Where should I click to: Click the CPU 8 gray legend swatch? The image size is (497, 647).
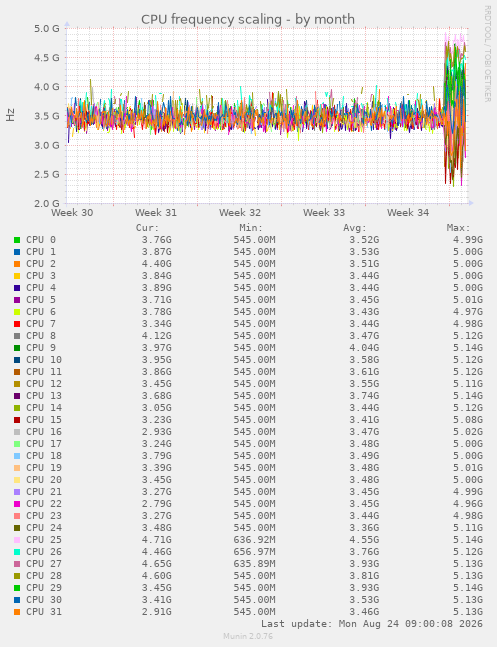pos(17,335)
